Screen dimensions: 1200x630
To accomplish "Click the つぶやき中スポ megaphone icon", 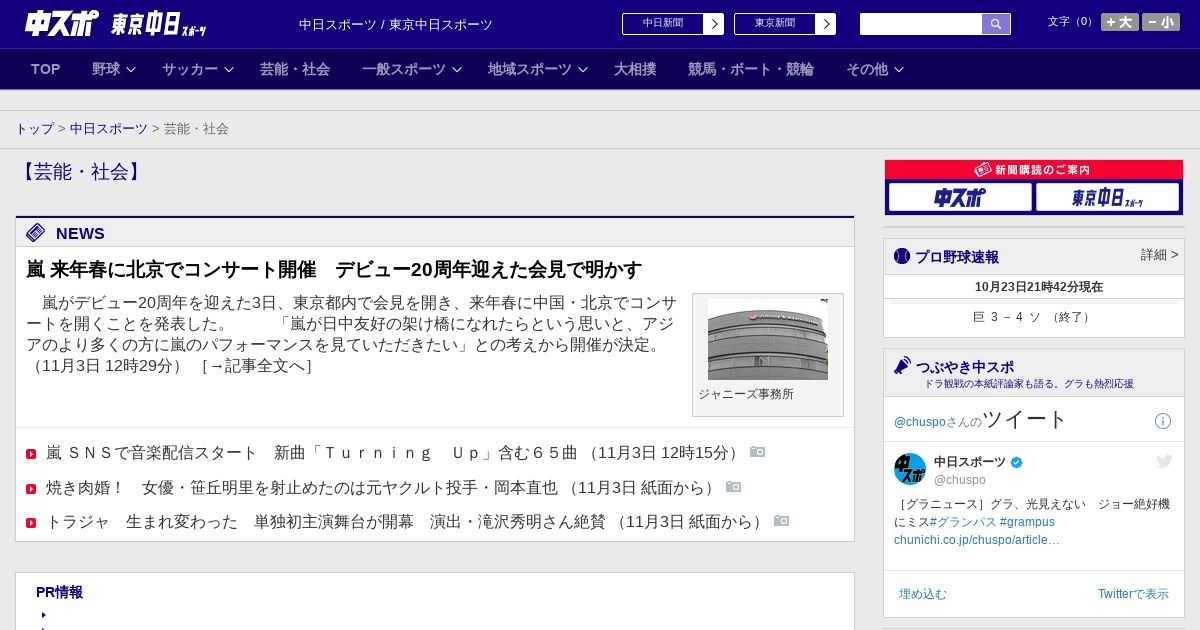I will [x=902, y=365].
